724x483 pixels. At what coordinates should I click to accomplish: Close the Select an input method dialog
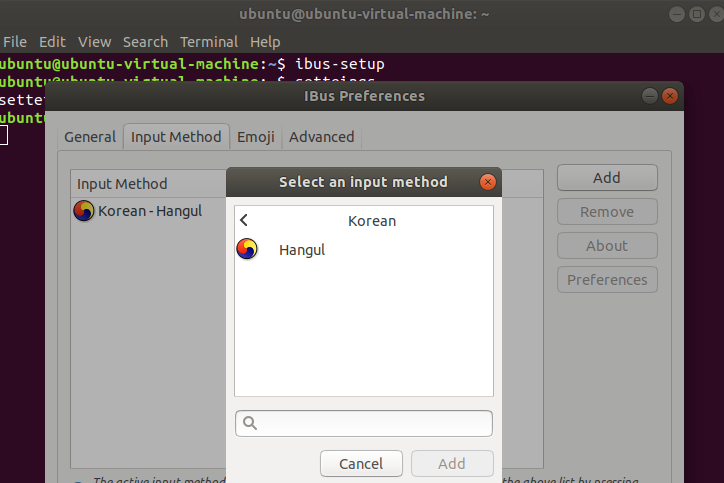point(488,182)
